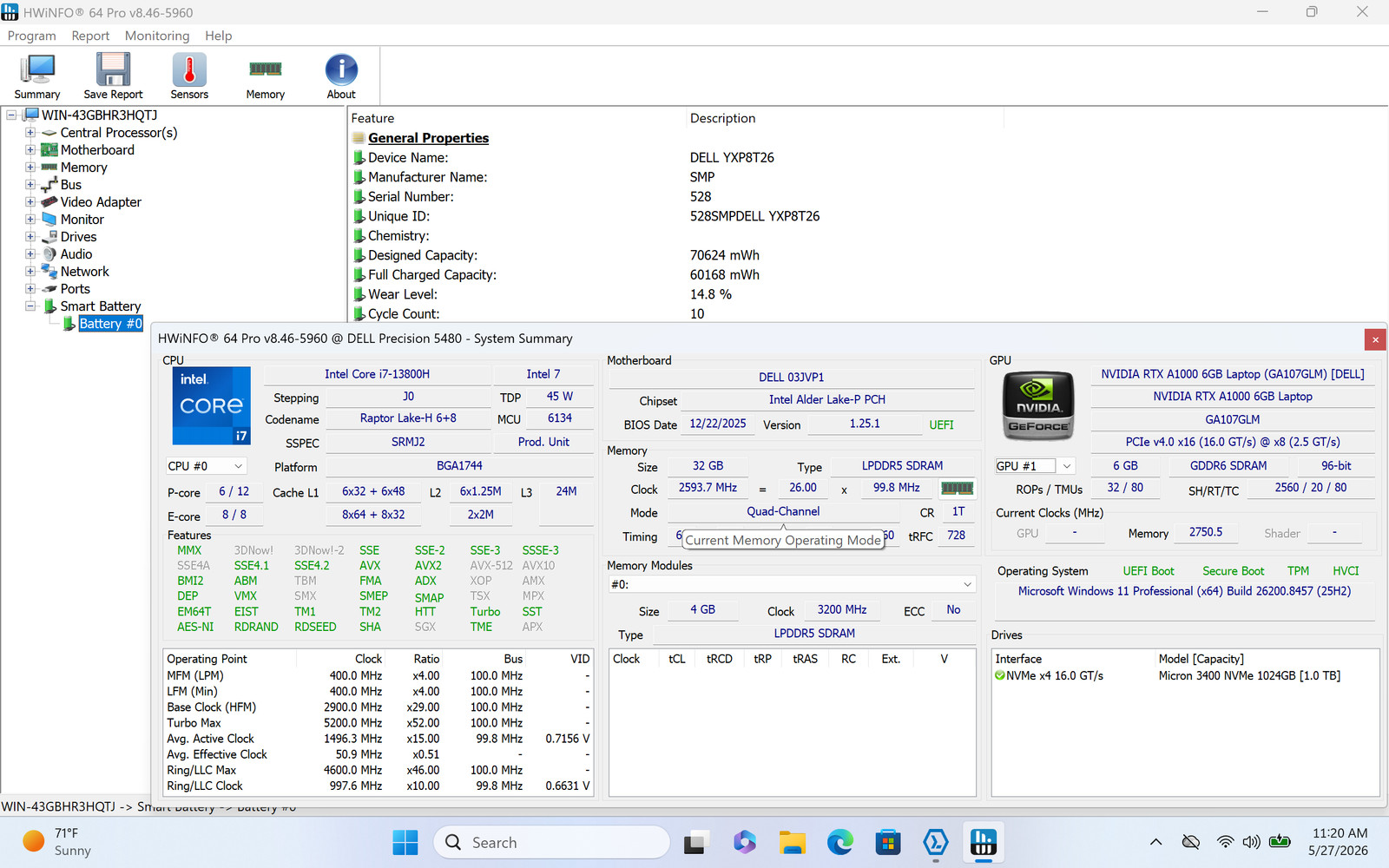Image resolution: width=1389 pixels, height=868 pixels.
Task: Click the Prod. Unit field
Action: pos(543,442)
